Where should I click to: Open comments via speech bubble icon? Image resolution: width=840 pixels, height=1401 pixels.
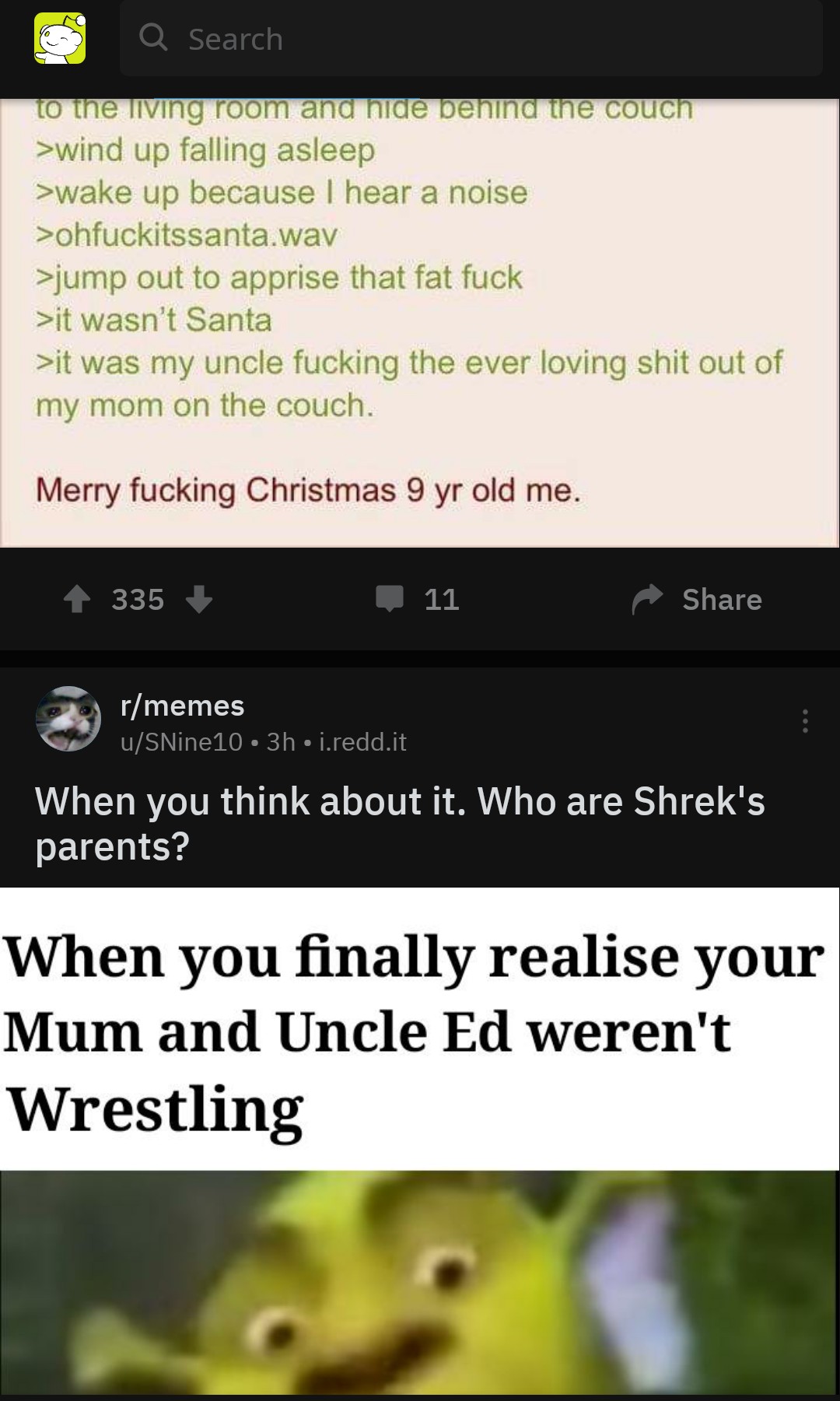point(390,598)
